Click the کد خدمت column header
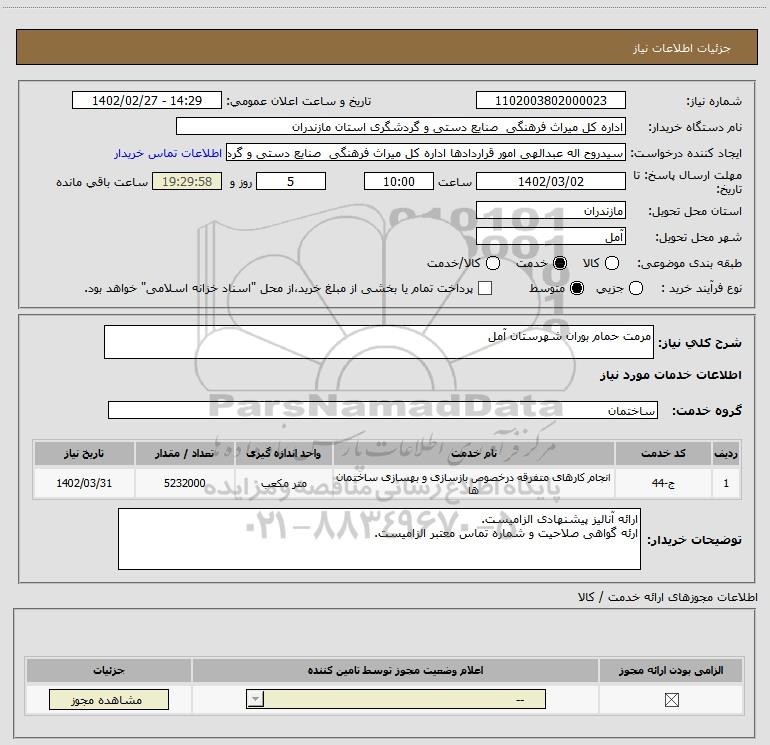The height and width of the screenshot is (745, 770). [x=663, y=453]
